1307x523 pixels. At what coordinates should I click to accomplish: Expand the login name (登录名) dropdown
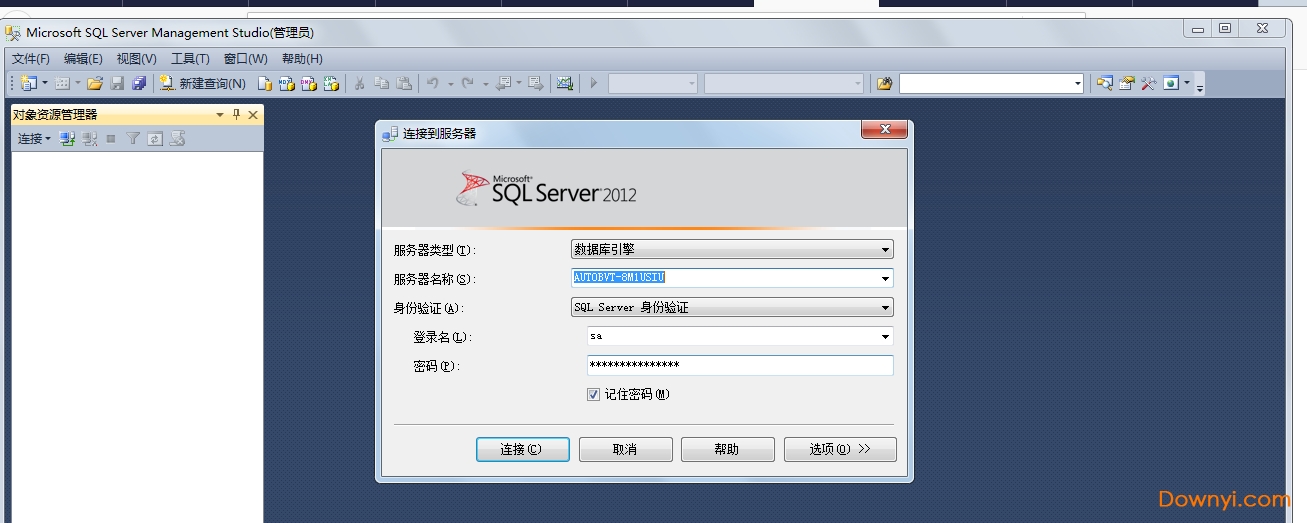(885, 337)
